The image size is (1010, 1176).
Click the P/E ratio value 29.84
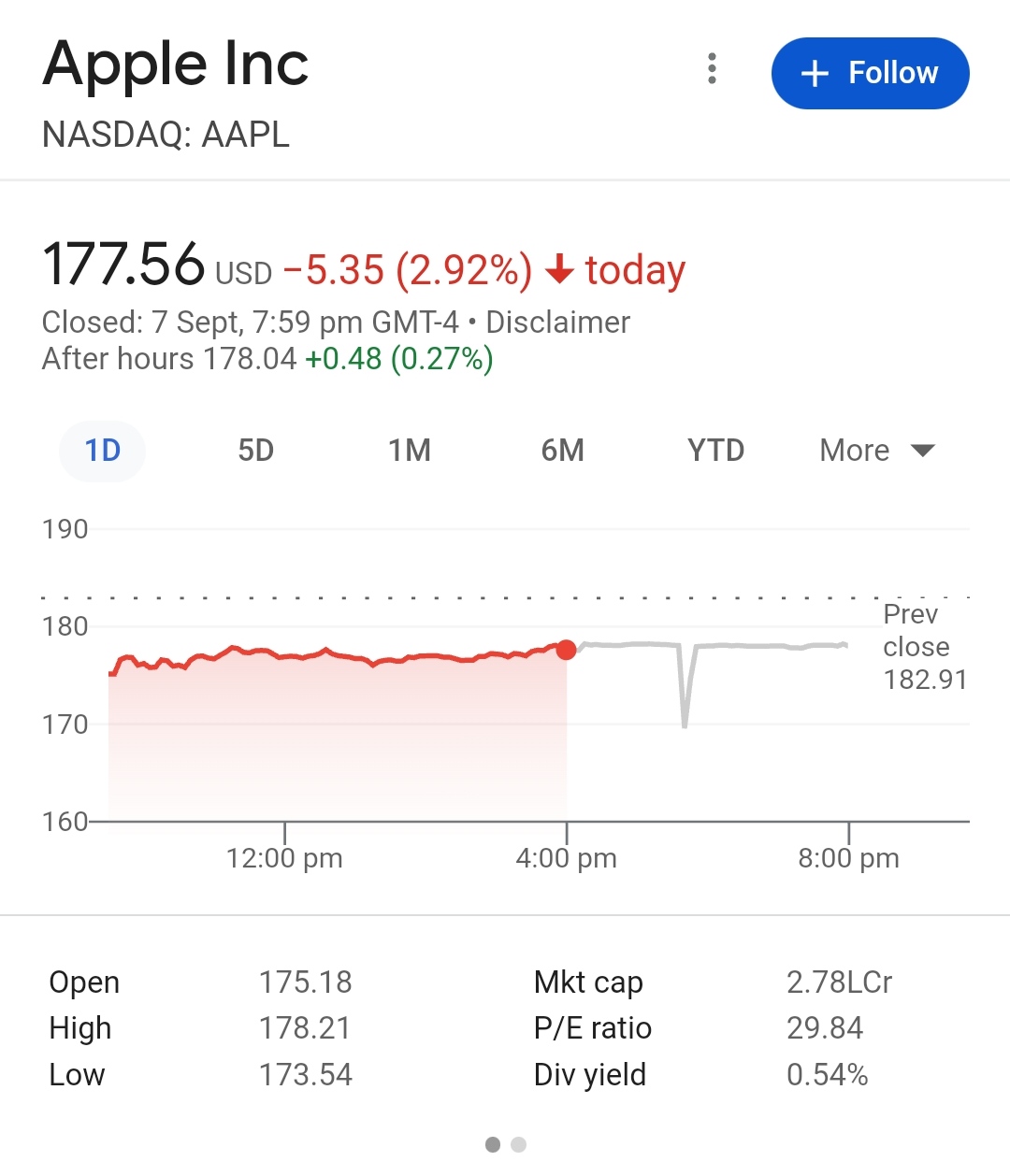pyautogui.click(x=825, y=1028)
